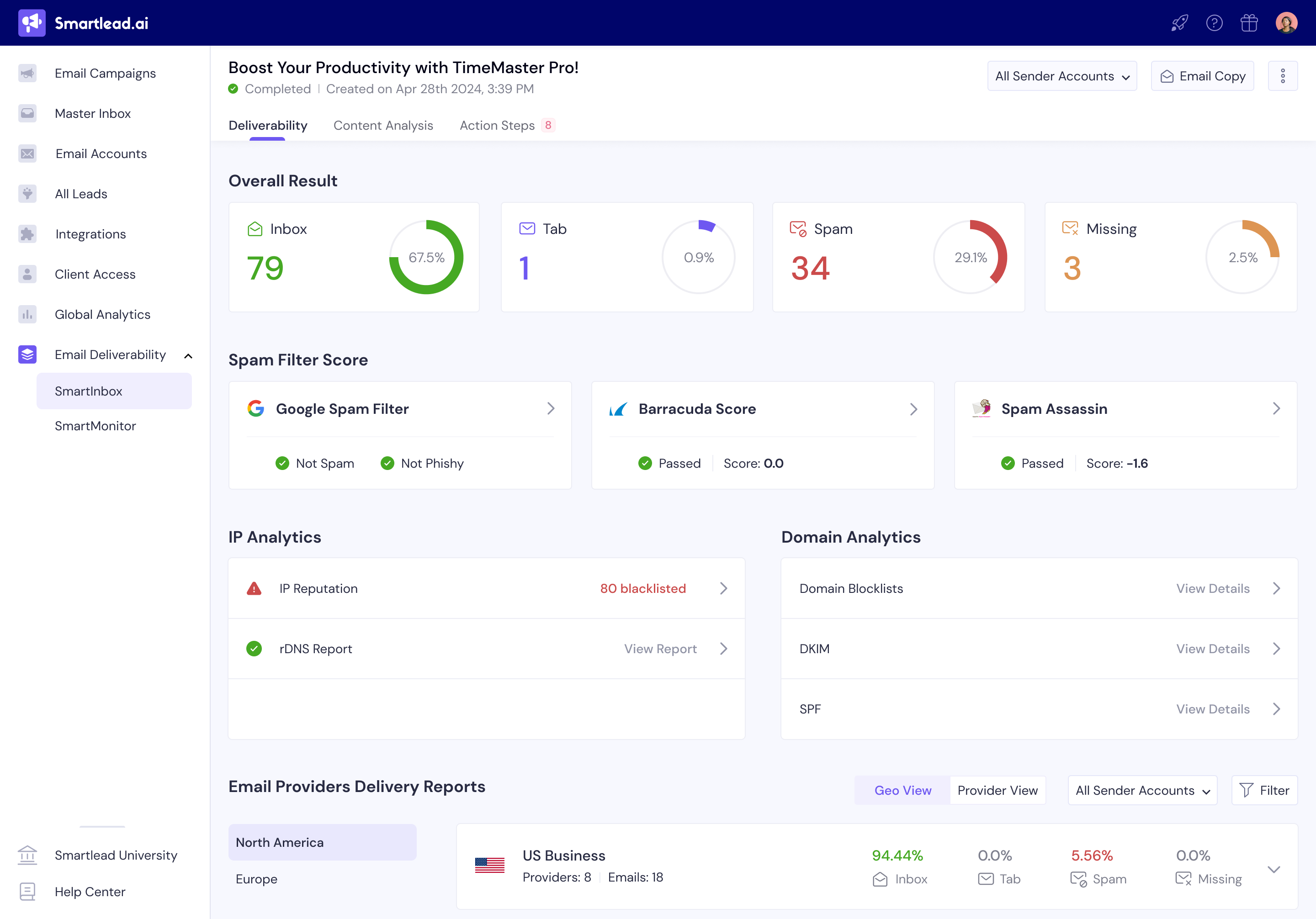
Task: Open the Google Spam Filter card
Action: 400,409
